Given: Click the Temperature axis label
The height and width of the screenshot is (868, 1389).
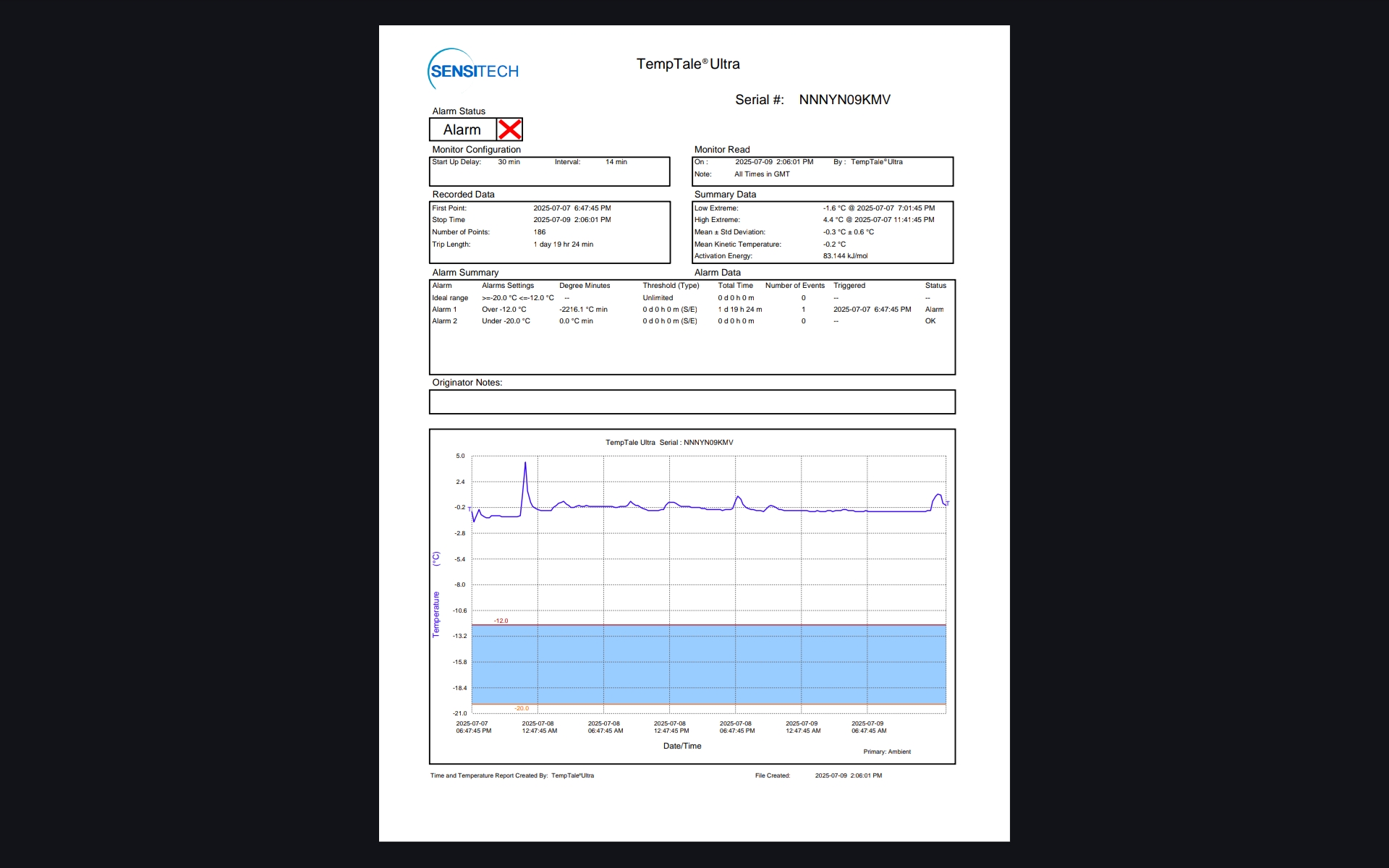Looking at the screenshot, I should tap(436, 613).
